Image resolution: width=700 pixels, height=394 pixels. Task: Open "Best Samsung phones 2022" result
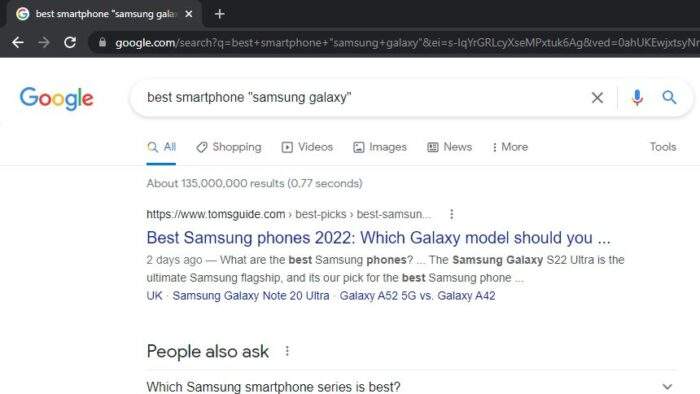[x=378, y=238]
